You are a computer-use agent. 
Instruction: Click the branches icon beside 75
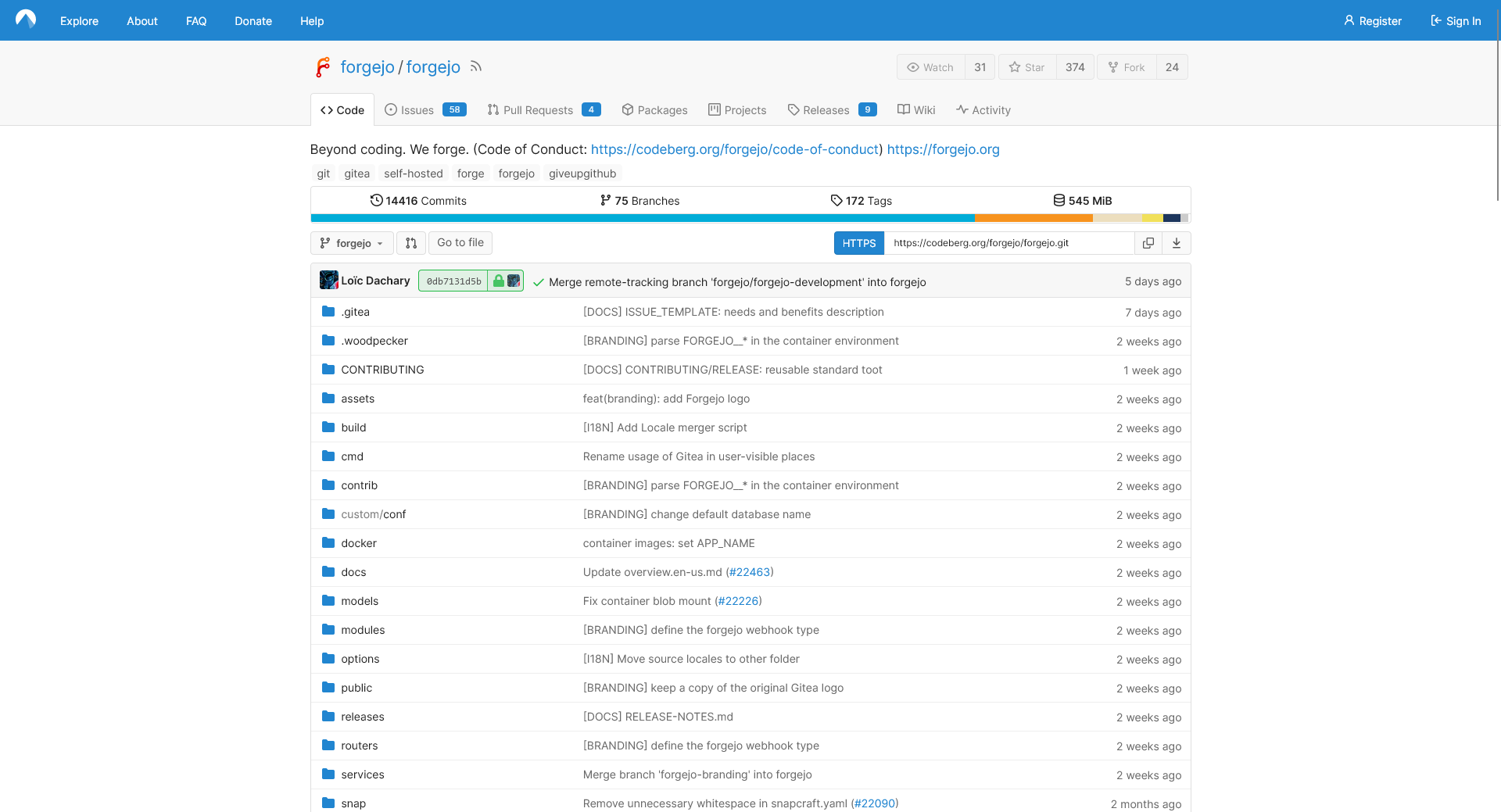[x=605, y=200]
